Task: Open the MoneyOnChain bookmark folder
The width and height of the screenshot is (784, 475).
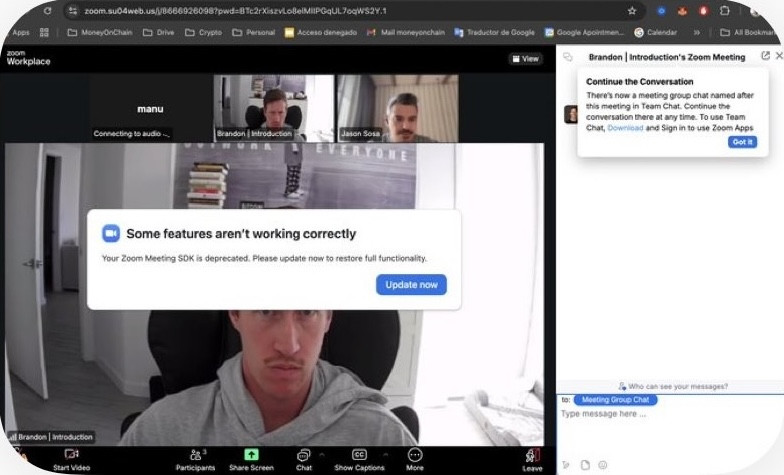Action: coord(100,32)
